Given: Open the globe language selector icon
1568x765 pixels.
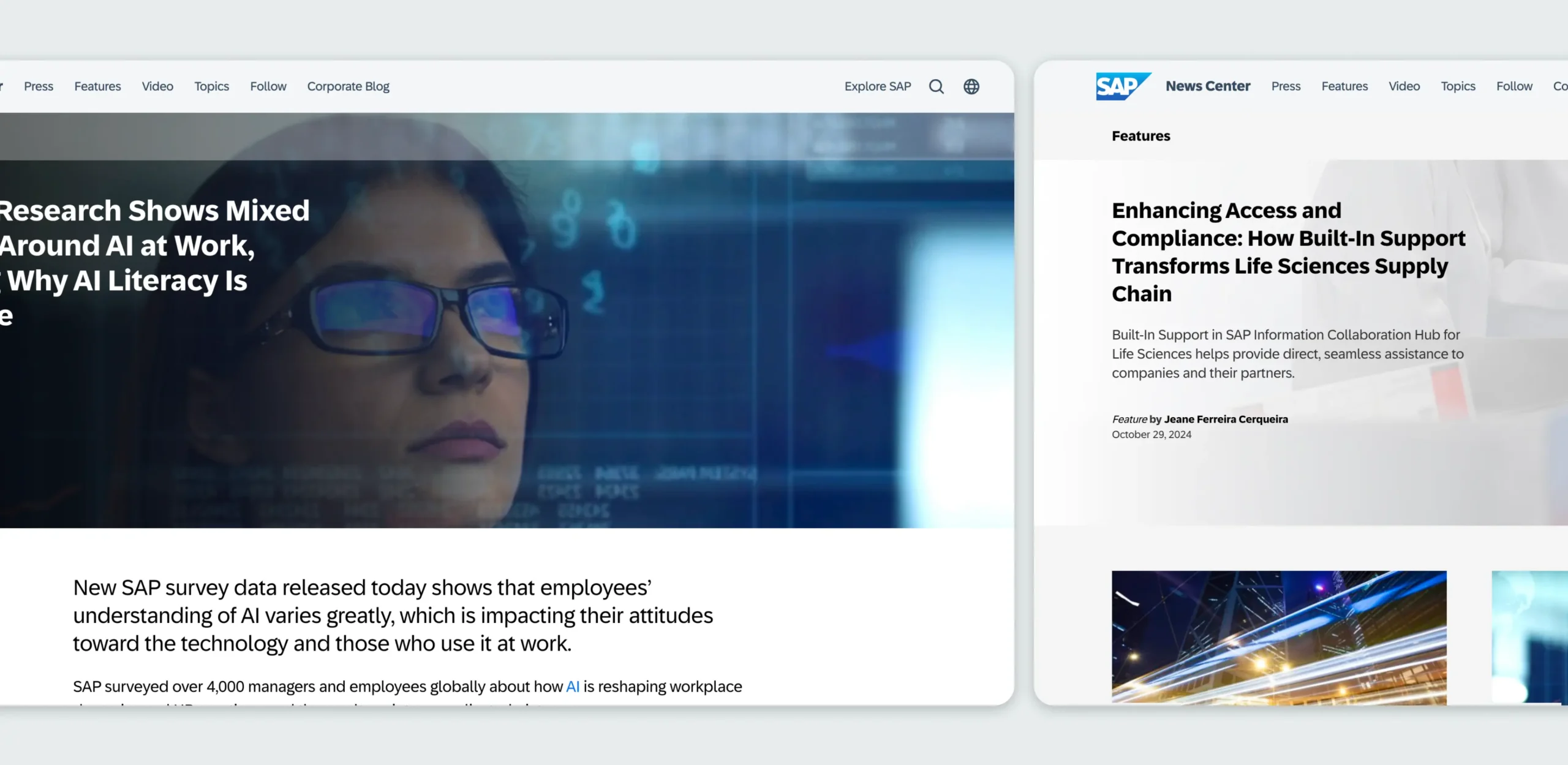Looking at the screenshot, I should pyautogui.click(x=971, y=86).
